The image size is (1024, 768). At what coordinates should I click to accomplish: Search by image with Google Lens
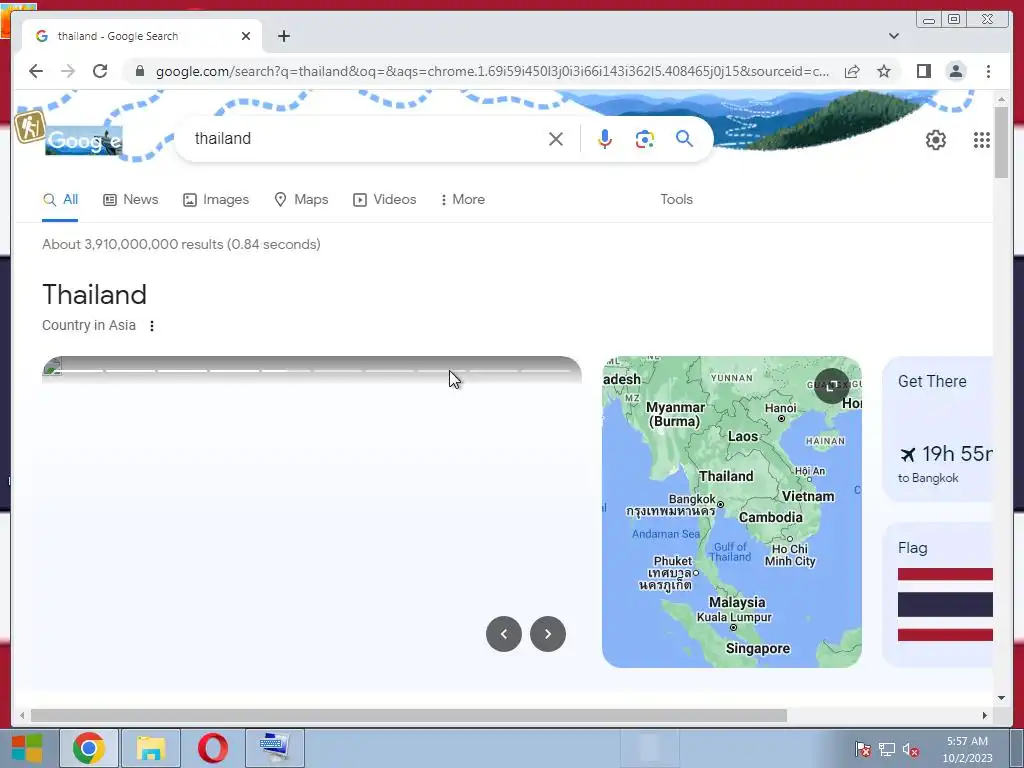click(x=645, y=138)
